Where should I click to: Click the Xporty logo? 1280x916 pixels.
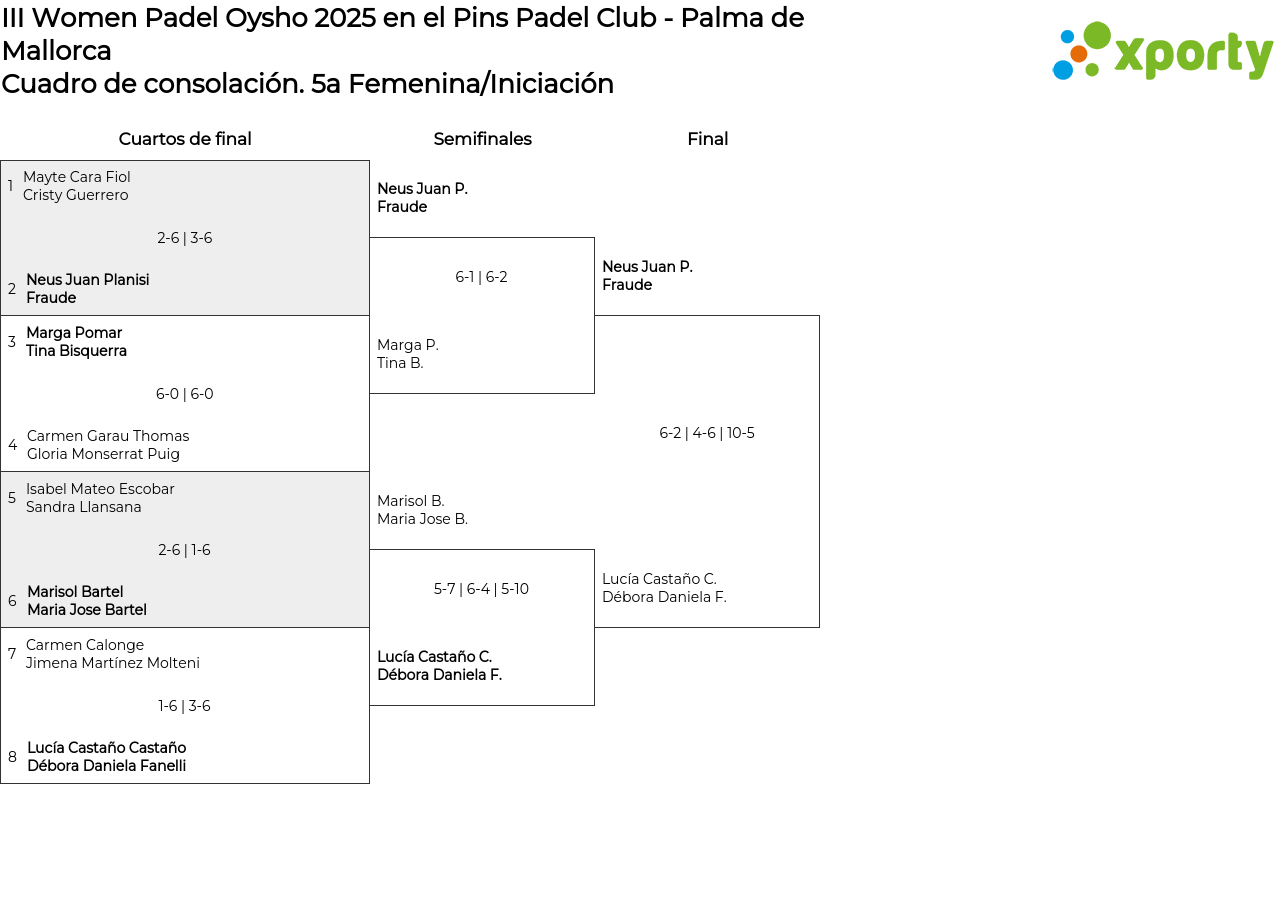(1162, 51)
